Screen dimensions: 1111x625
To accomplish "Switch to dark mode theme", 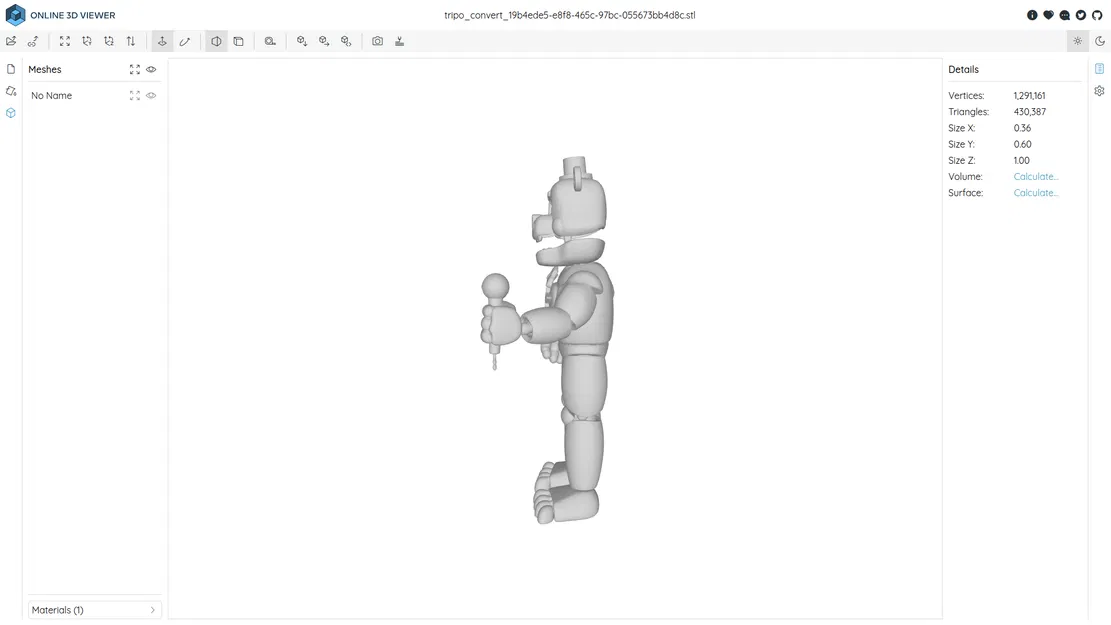I will click(x=1099, y=41).
